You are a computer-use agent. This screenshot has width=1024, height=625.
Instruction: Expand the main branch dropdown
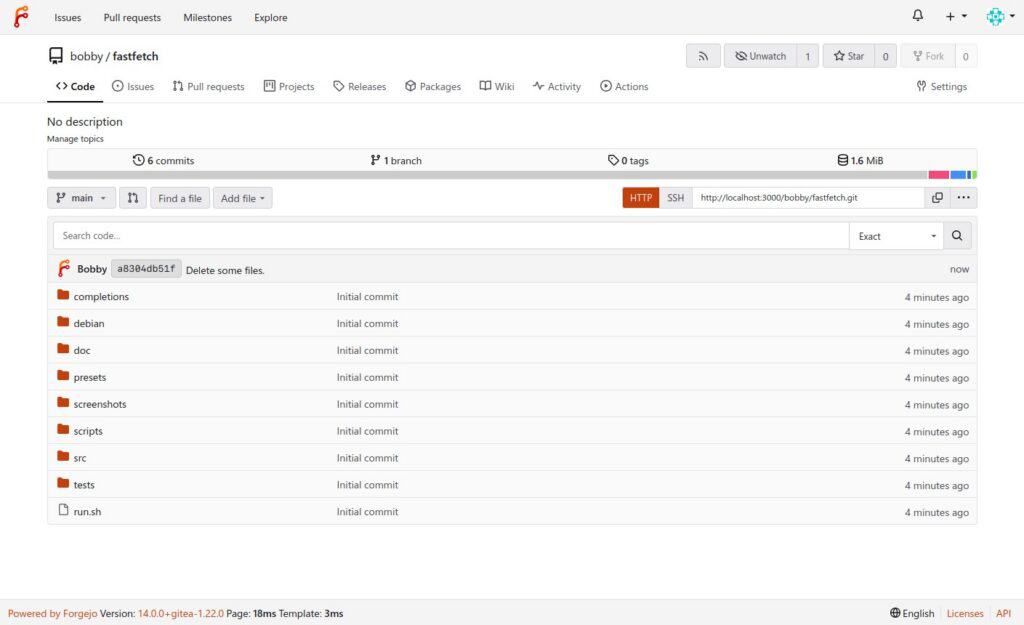(x=81, y=198)
